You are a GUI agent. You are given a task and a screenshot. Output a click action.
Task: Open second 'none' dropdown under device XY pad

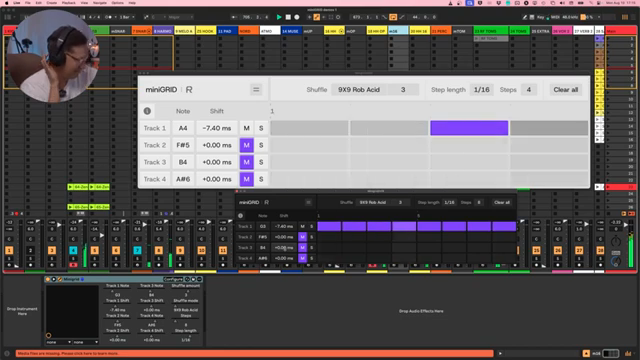pos(86,342)
